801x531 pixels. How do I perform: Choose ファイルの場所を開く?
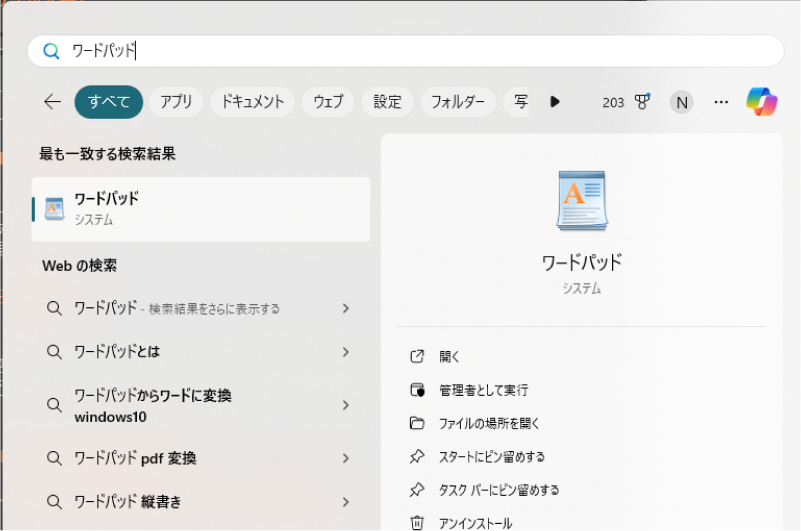pos(489,423)
